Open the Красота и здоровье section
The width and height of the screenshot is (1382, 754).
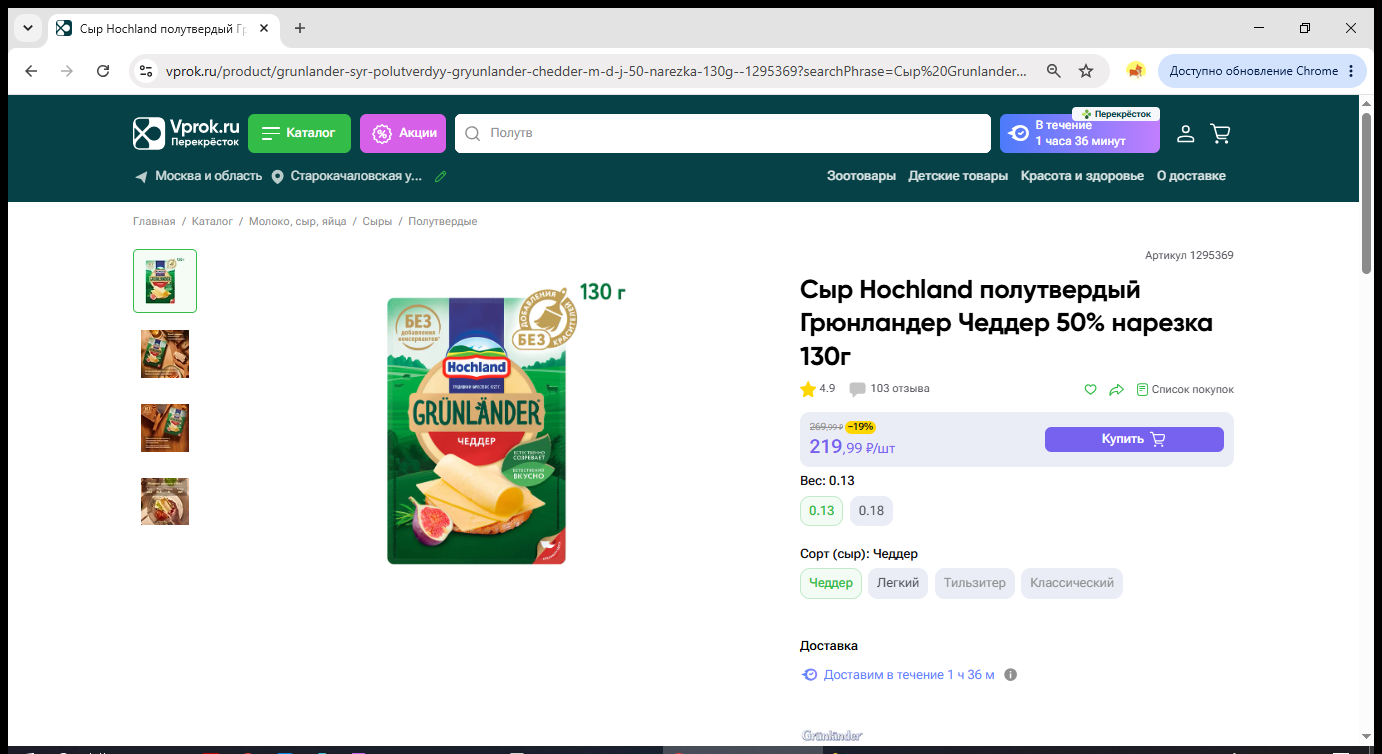(x=1082, y=176)
